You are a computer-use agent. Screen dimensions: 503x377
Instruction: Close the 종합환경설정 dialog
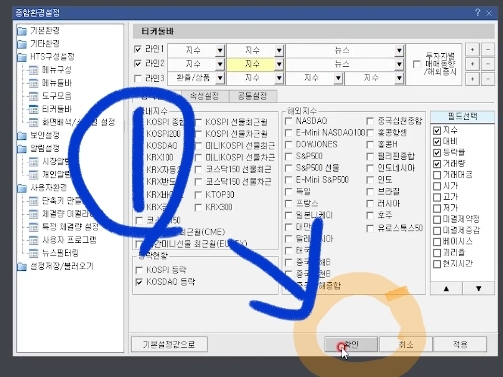(489, 13)
